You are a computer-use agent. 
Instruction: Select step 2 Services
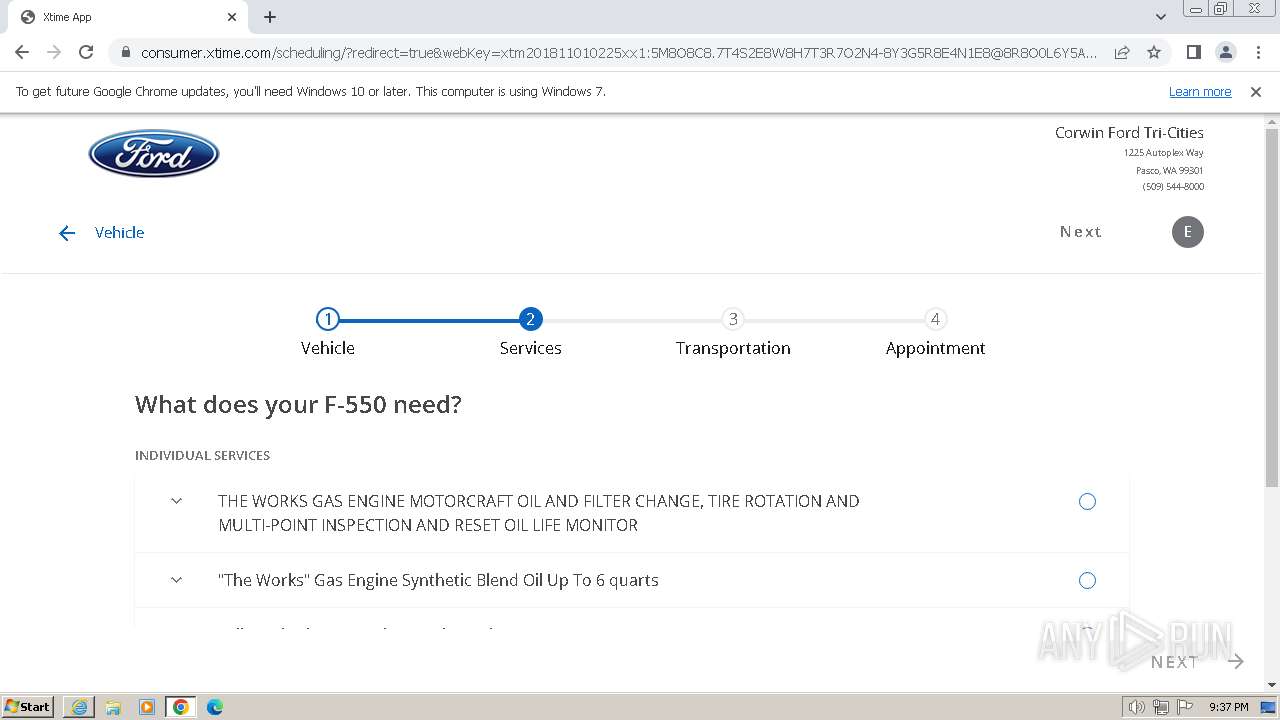click(x=531, y=319)
